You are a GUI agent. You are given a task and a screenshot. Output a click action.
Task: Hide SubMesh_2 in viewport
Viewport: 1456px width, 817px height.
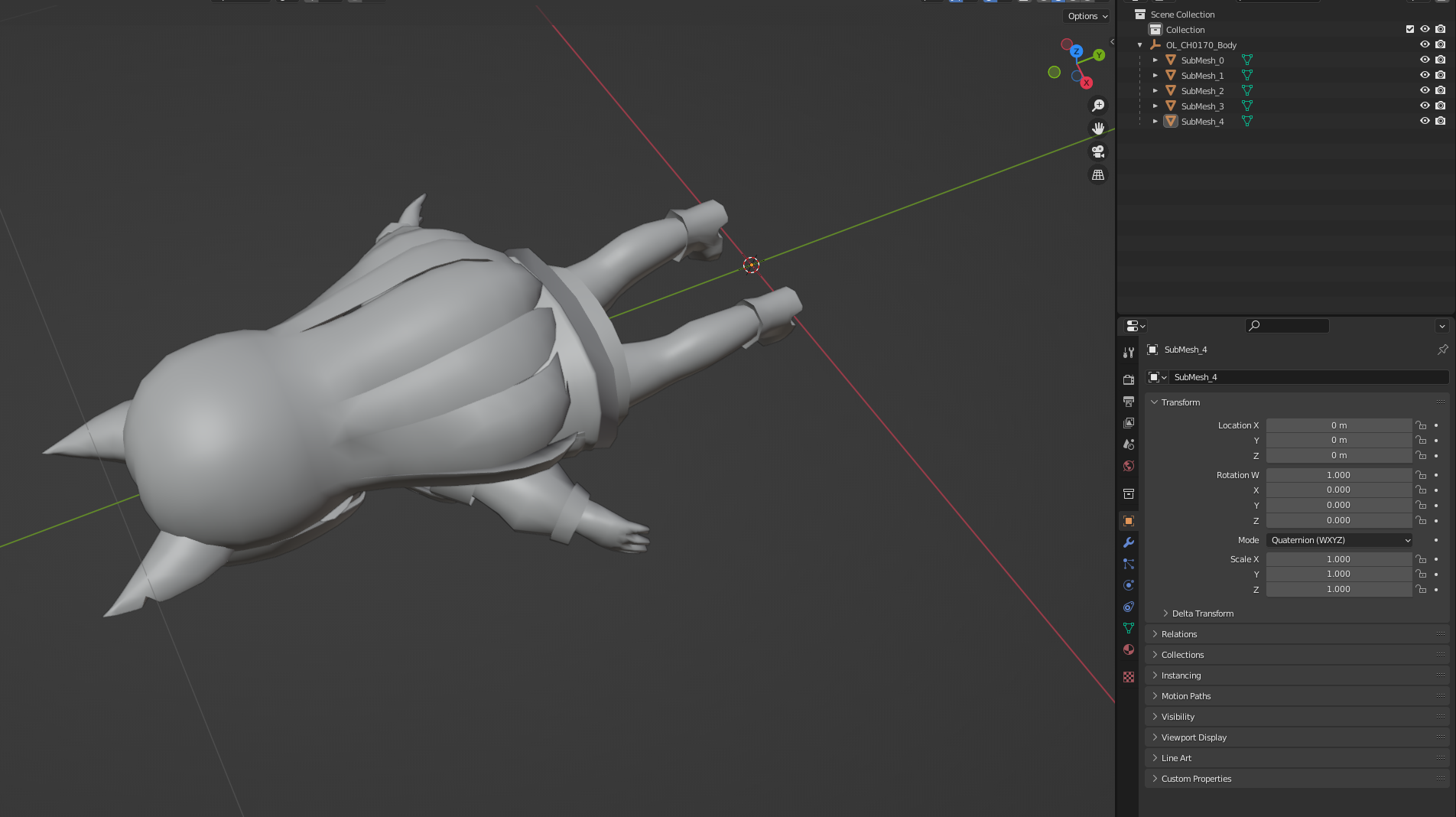(1425, 90)
